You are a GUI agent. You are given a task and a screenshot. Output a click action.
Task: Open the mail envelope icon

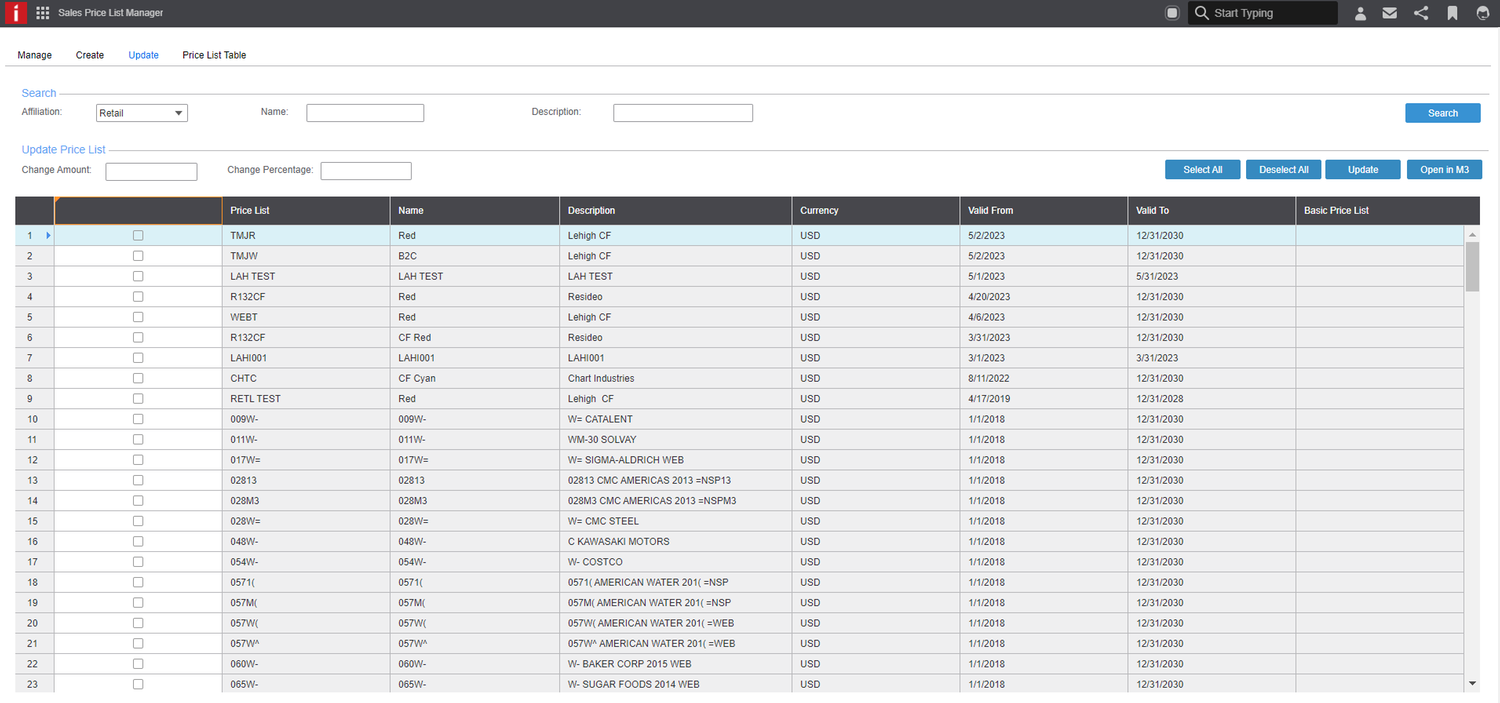tap(1390, 13)
